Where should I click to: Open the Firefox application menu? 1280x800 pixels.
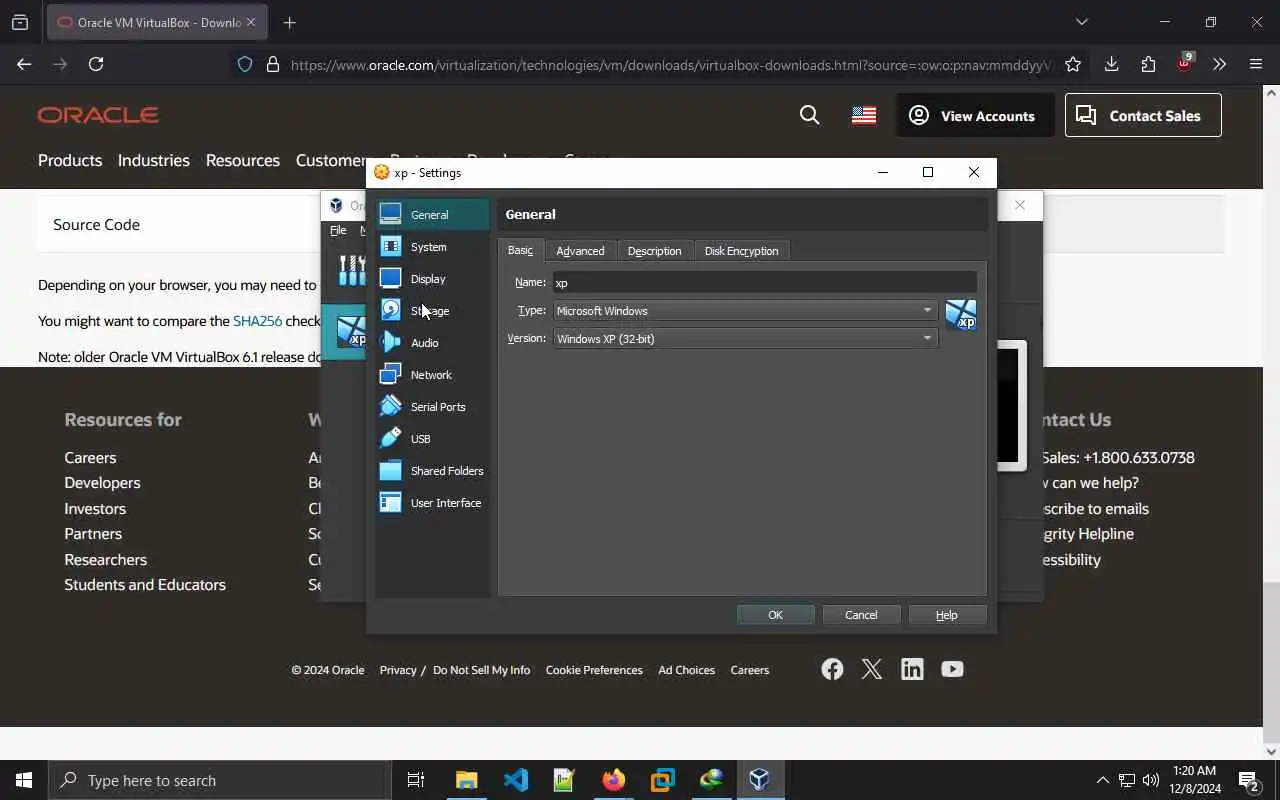tap(1256, 64)
